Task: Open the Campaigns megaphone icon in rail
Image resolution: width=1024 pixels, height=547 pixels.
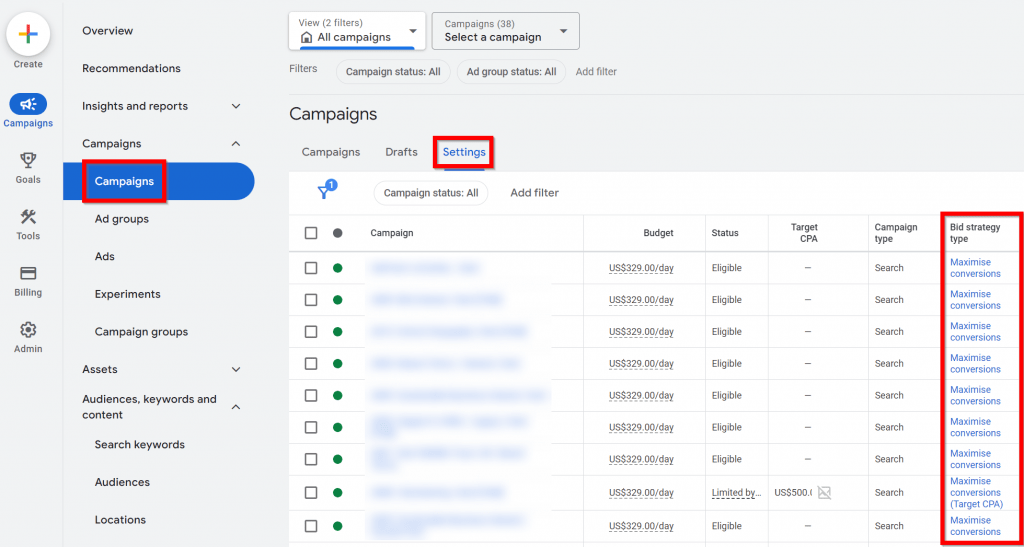Action: (28, 104)
